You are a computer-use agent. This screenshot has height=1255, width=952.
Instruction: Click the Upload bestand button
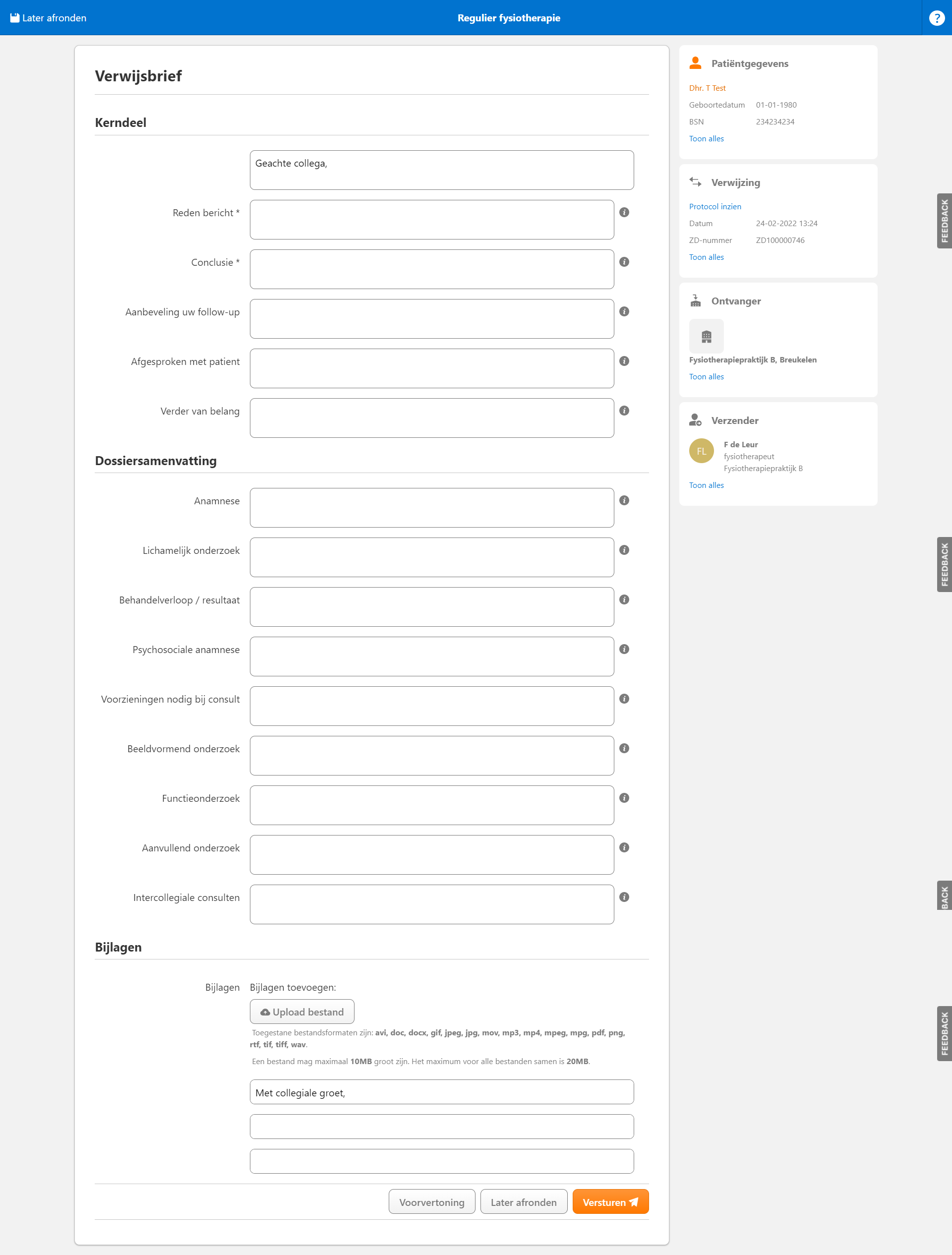302,1012
